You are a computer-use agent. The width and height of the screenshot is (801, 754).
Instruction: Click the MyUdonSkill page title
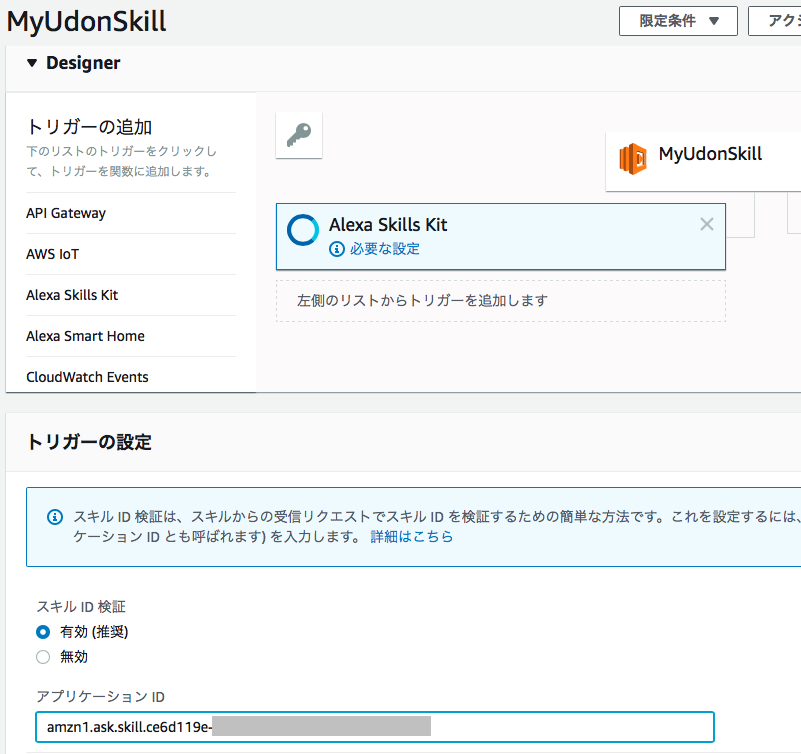pos(86,21)
